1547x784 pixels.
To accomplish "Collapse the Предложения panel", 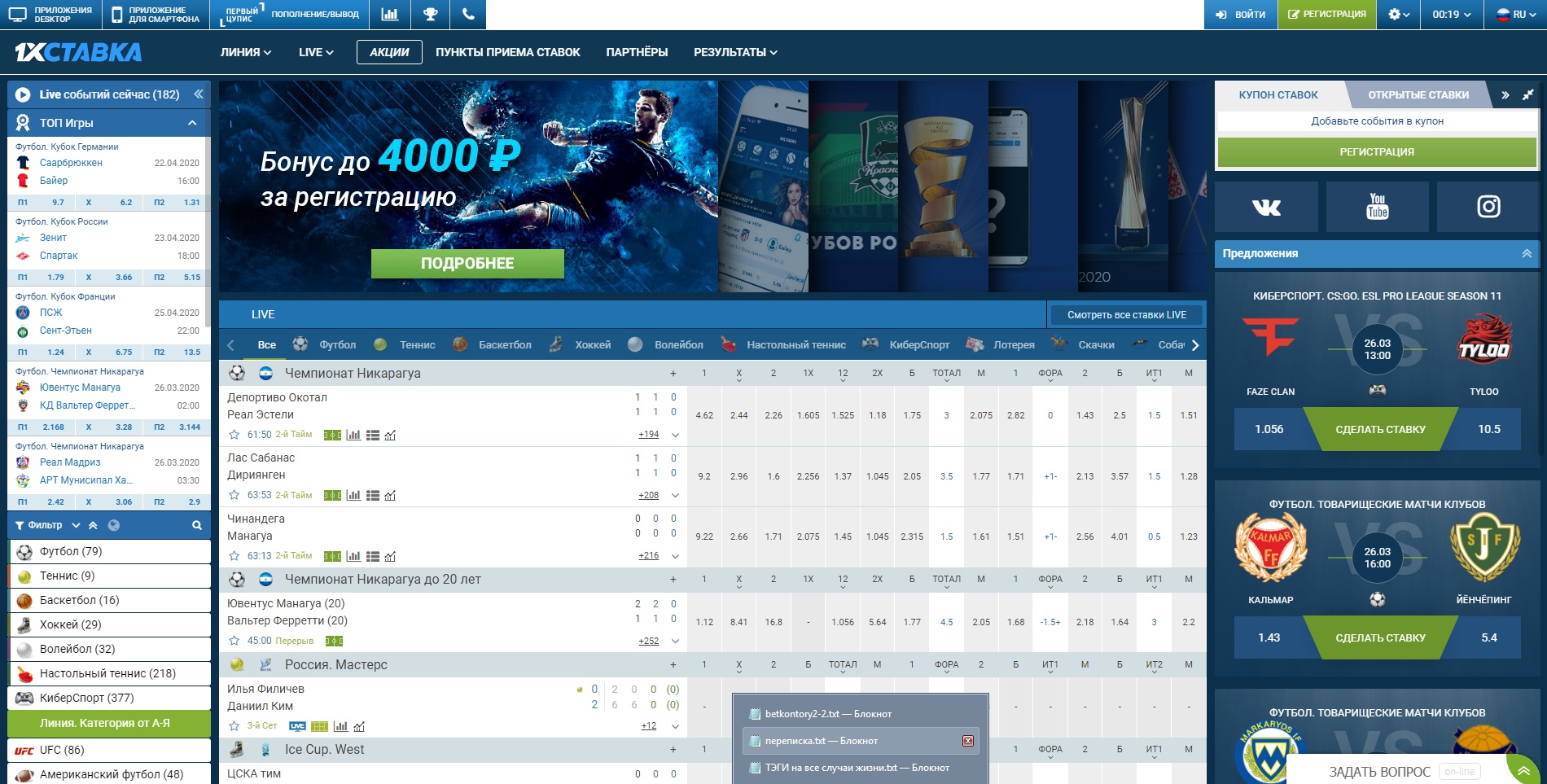I will pos(1527,254).
